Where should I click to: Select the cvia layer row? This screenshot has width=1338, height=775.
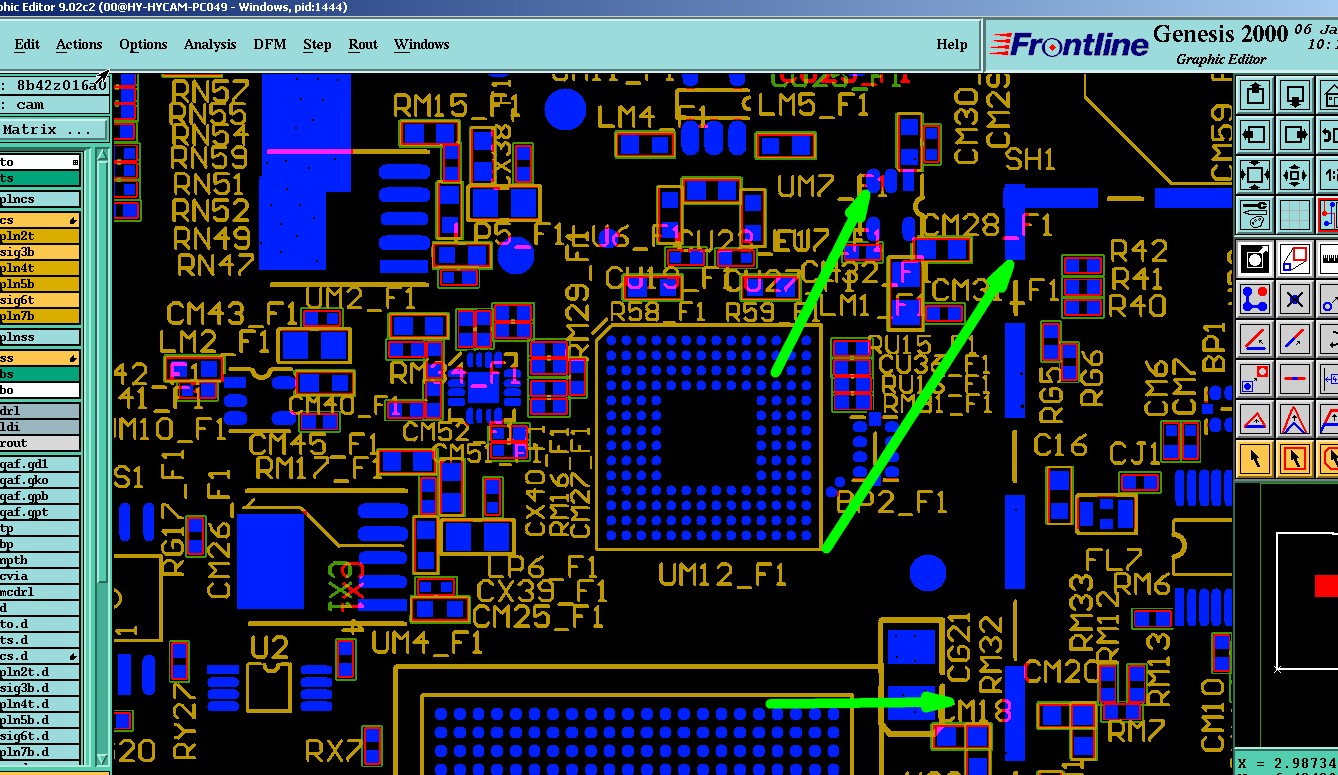[x=40, y=576]
